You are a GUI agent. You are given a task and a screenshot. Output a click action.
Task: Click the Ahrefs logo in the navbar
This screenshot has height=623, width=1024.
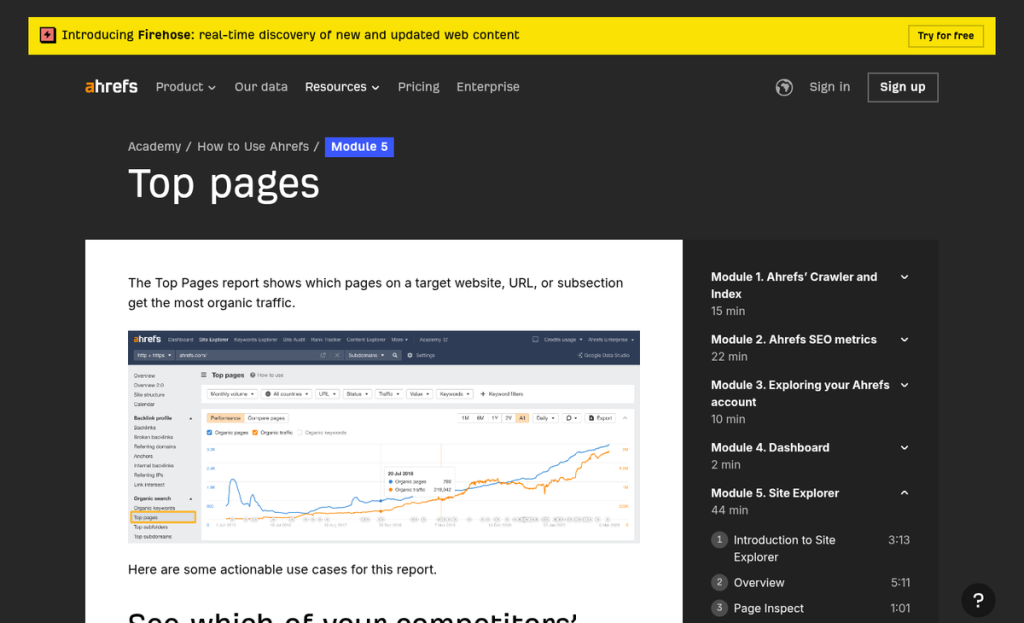click(110, 87)
